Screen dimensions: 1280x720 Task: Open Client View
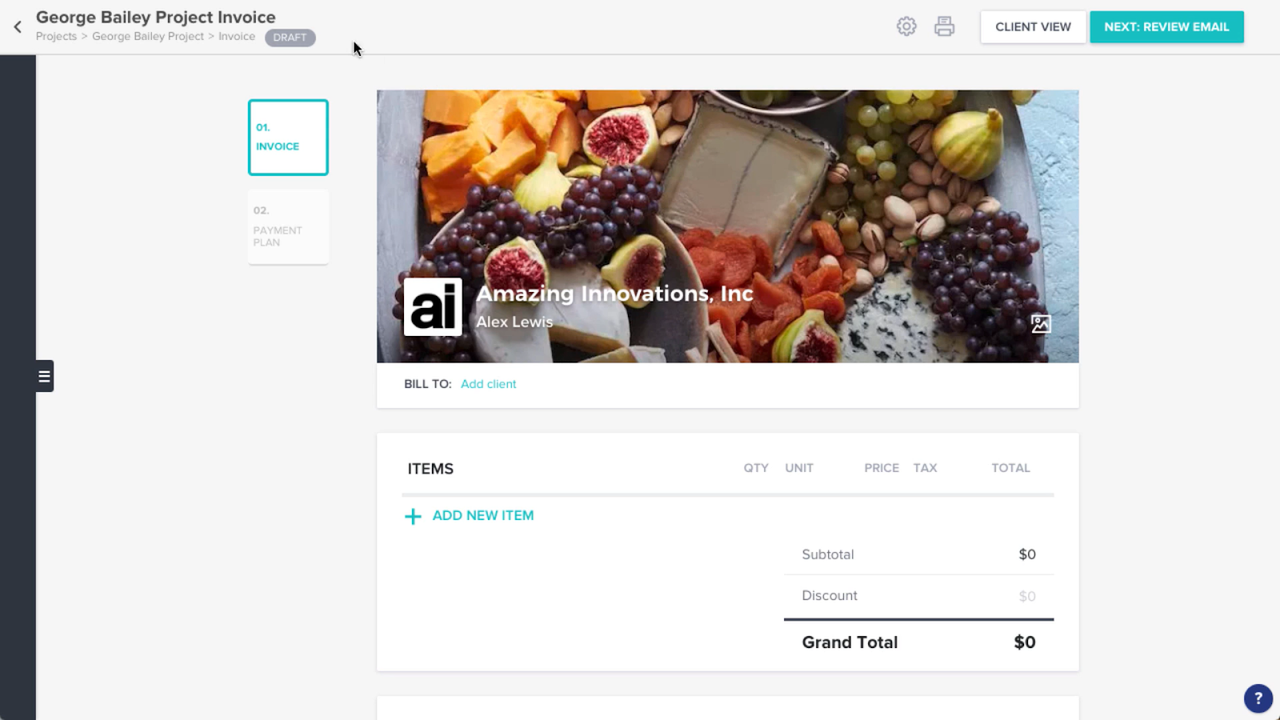1033,27
